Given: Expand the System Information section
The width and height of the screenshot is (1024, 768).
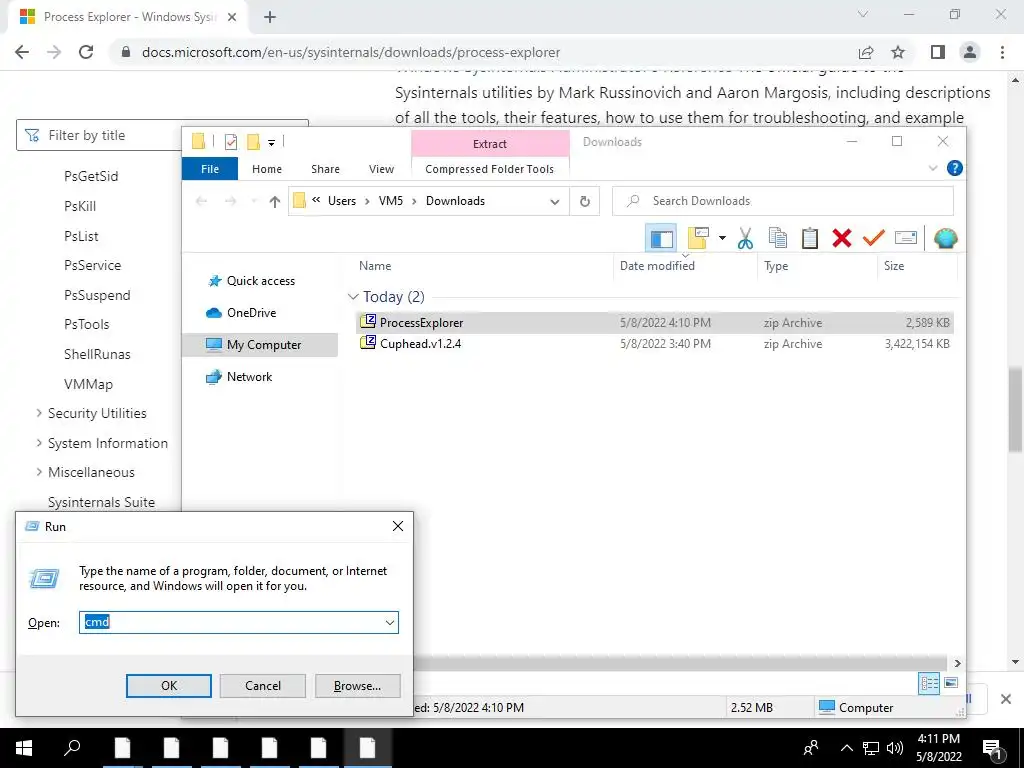Looking at the screenshot, I should [39, 443].
